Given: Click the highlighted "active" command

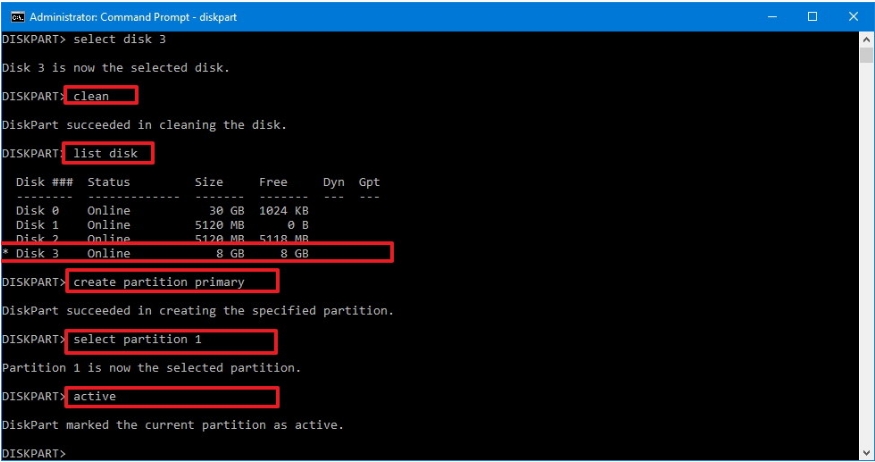Looking at the screenshot, I should pos(95,397).
